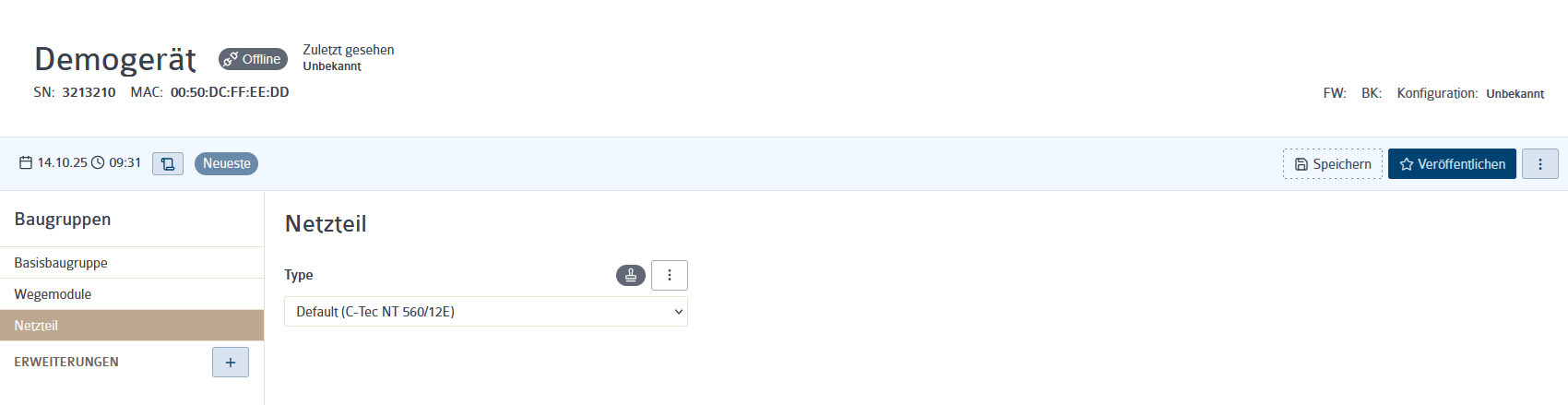Publish with the Veröffentlichen button
This screenshot has width=1568, height=405.
(x=1452, y=163)
